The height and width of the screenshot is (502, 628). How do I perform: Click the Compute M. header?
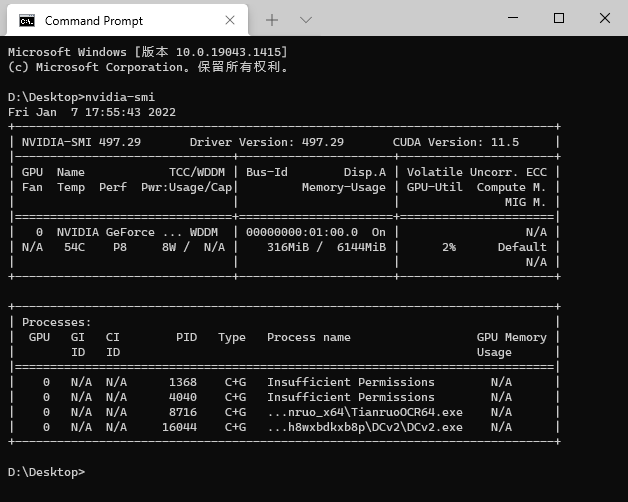(511, 187)
